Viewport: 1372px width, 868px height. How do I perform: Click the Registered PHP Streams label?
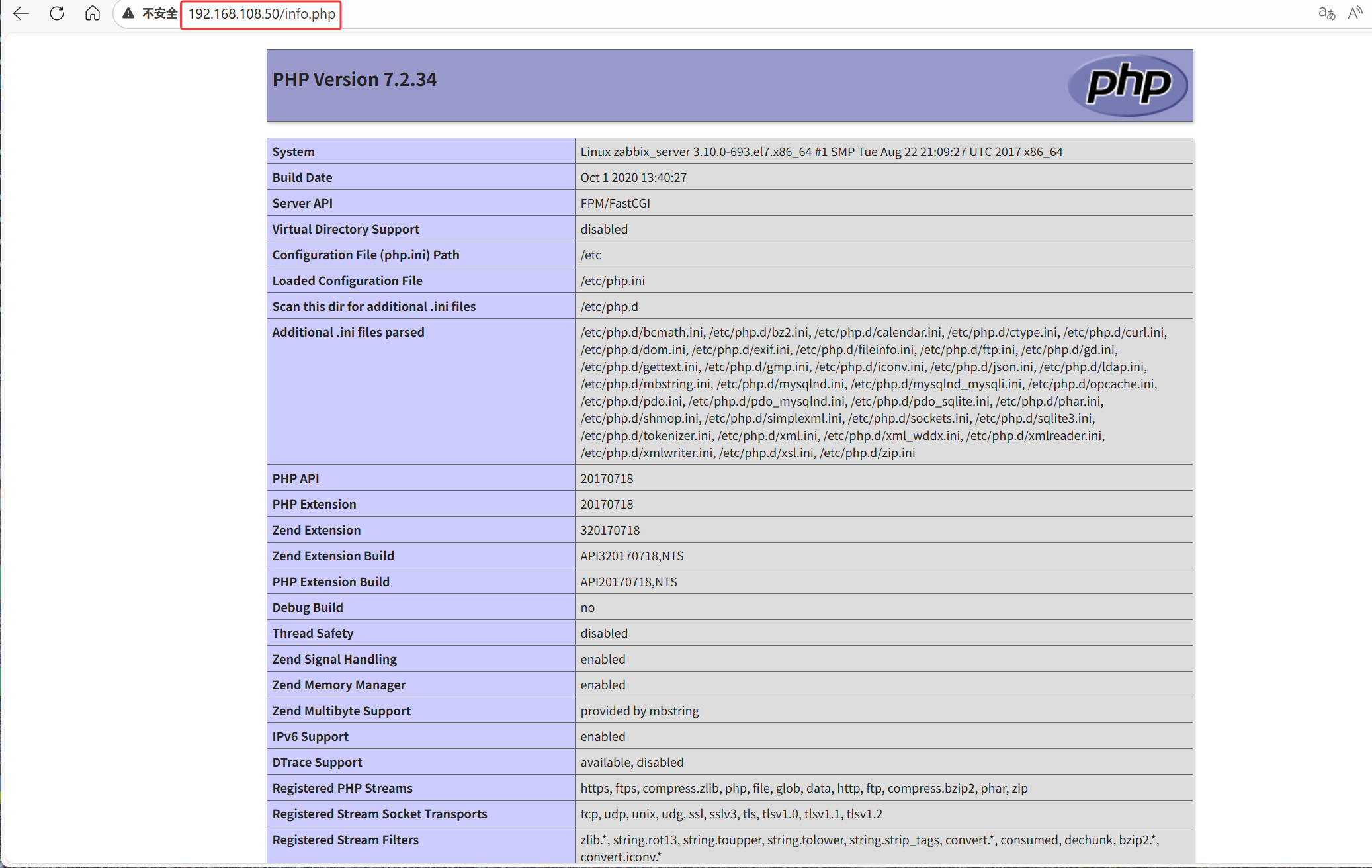tap(343, 788)
